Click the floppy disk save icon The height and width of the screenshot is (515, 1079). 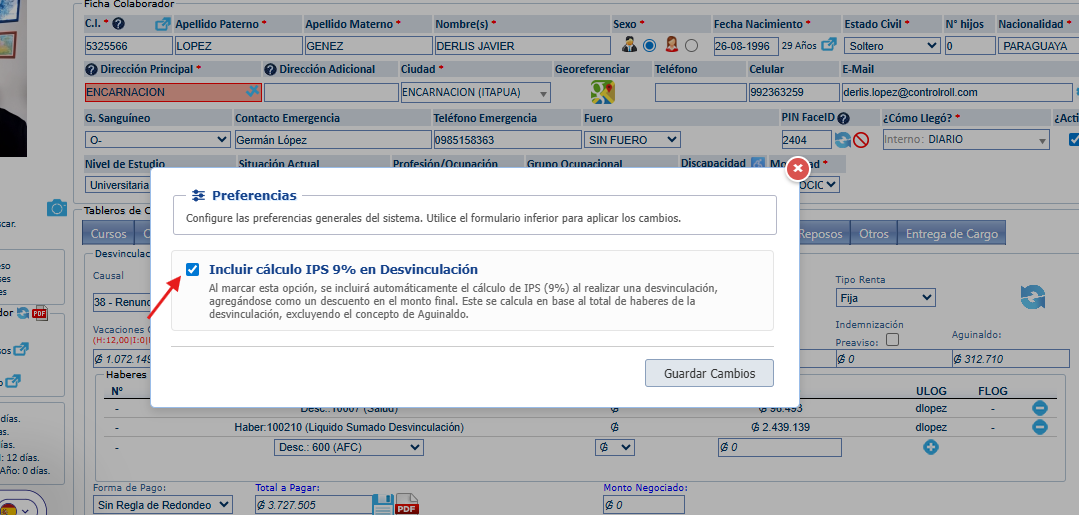(382, 505)
